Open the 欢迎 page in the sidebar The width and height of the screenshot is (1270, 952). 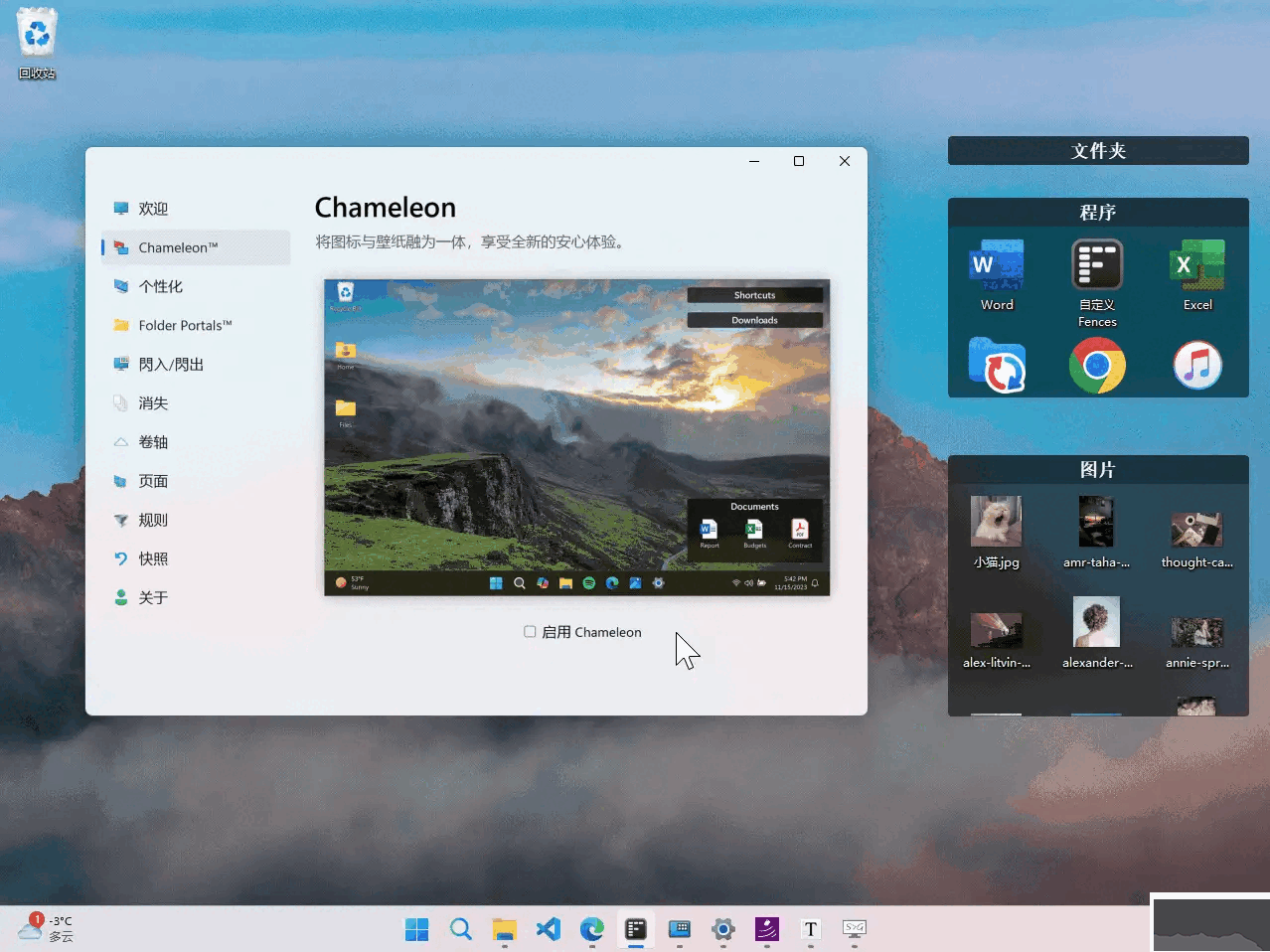tap(196, 209)
